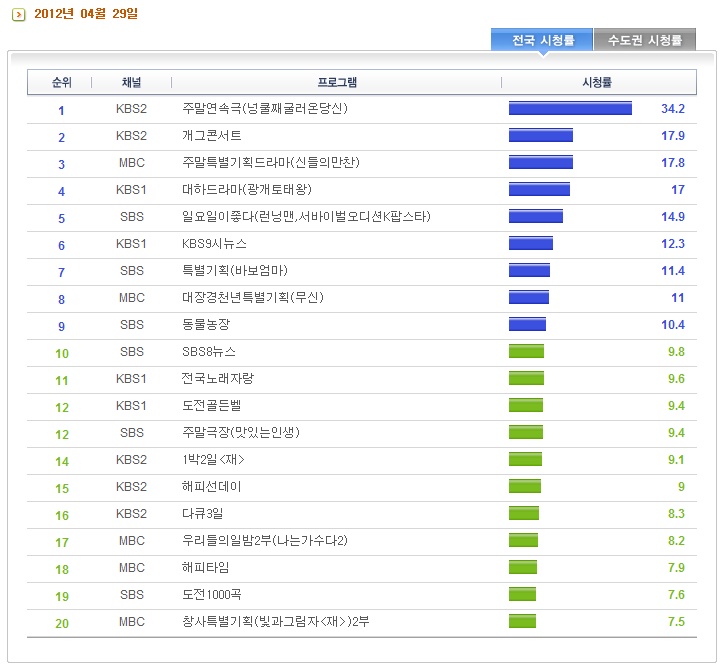
Task: Select program 주말연속극(넝쿨째굴러온당신)
Action: tap(265, 109)
